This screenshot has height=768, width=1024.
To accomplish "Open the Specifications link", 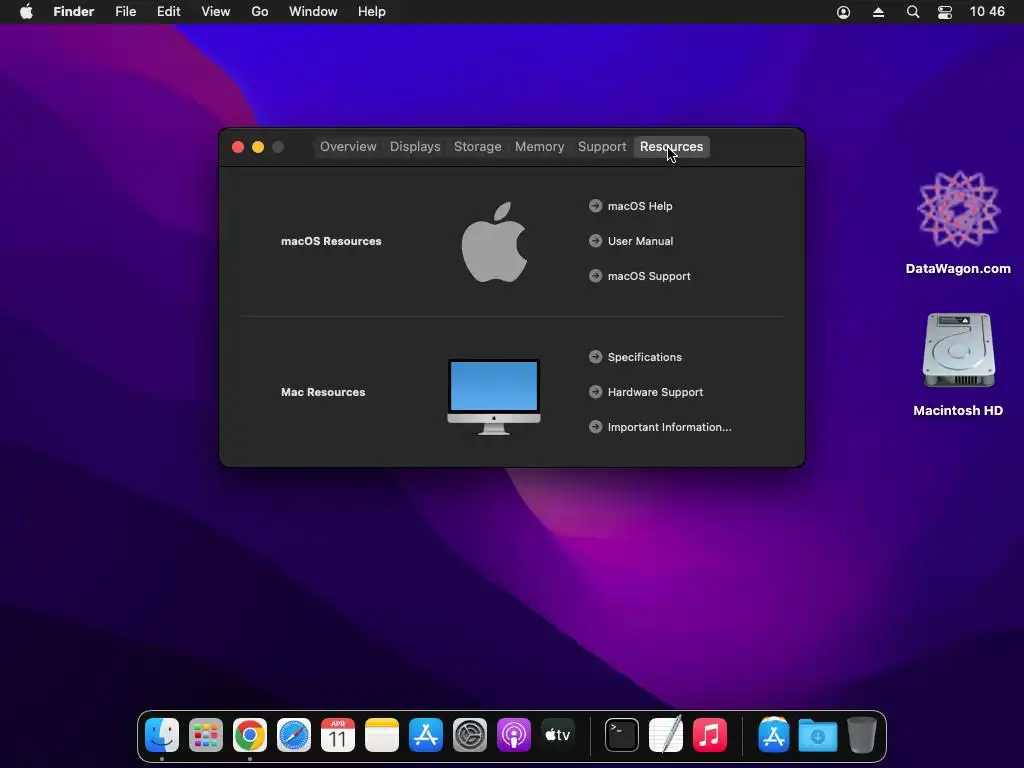I will [x=645, y=357].
